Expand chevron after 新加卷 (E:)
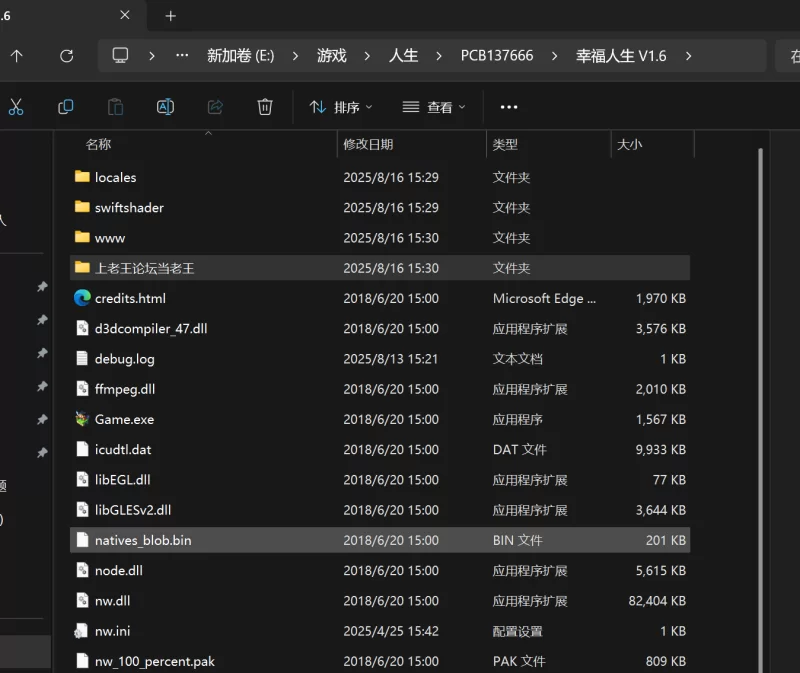The width and height of the screenshot is (800, 673). 295,56
